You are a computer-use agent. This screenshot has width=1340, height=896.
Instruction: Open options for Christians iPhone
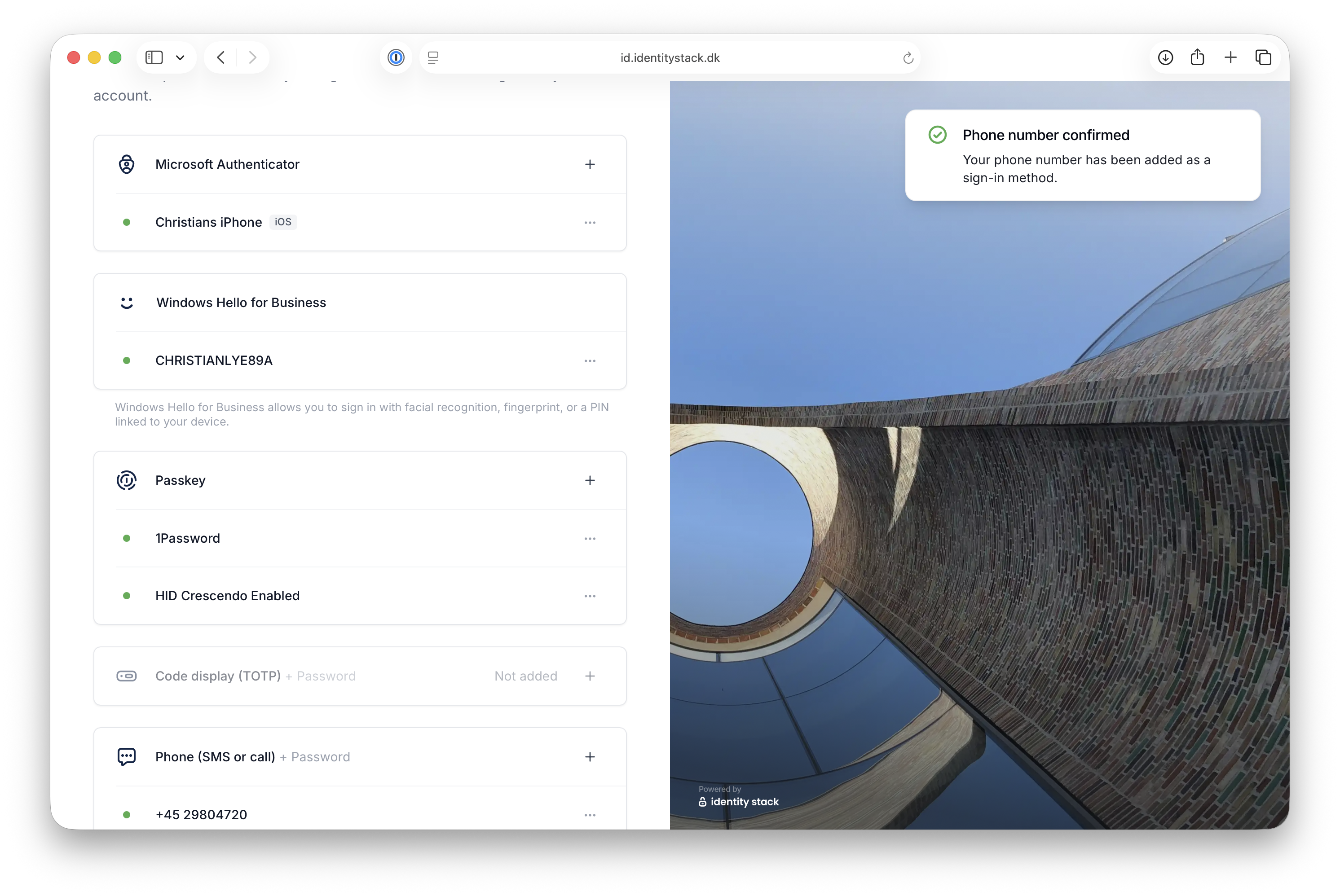[x=590, y=222]
